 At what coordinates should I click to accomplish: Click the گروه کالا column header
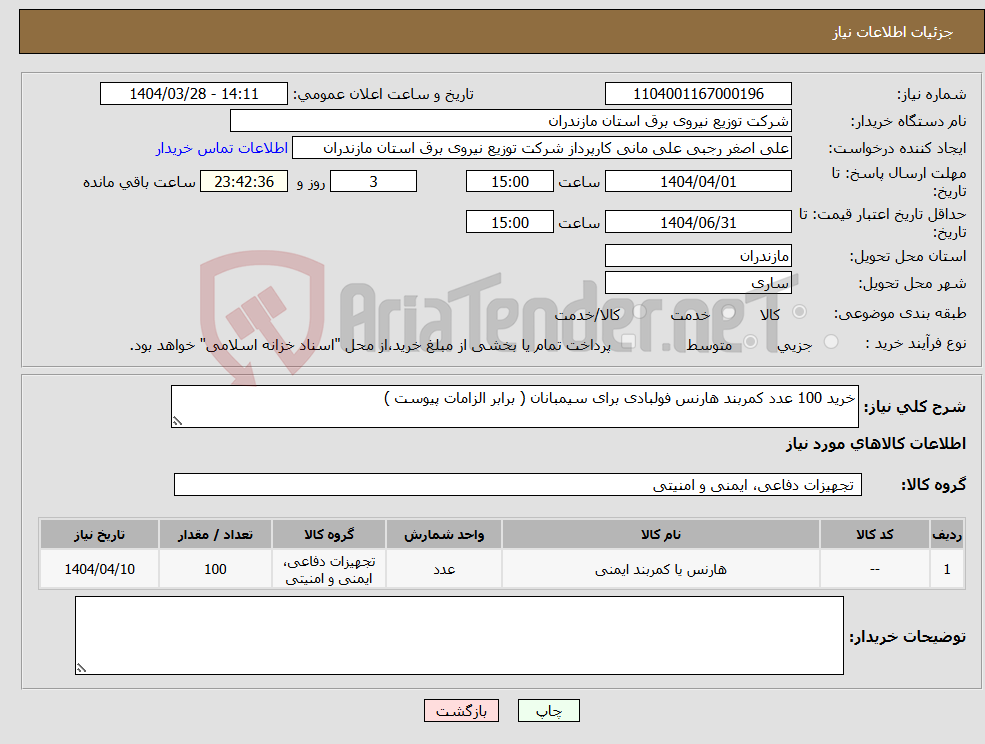(x=329, y=534)
